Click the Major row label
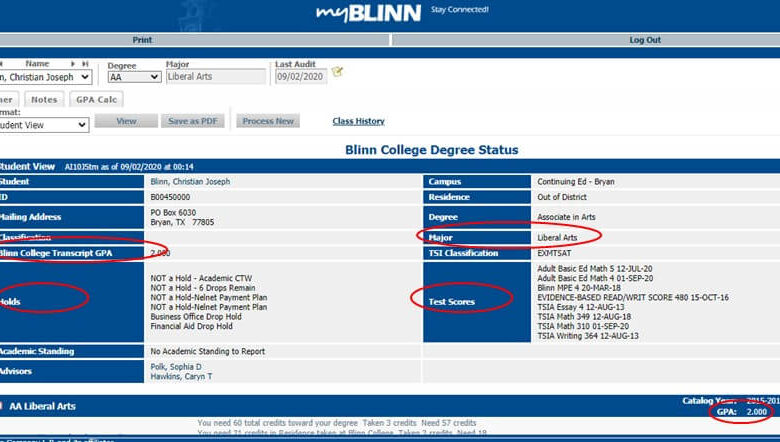The image size is (780, 442). 441,238
